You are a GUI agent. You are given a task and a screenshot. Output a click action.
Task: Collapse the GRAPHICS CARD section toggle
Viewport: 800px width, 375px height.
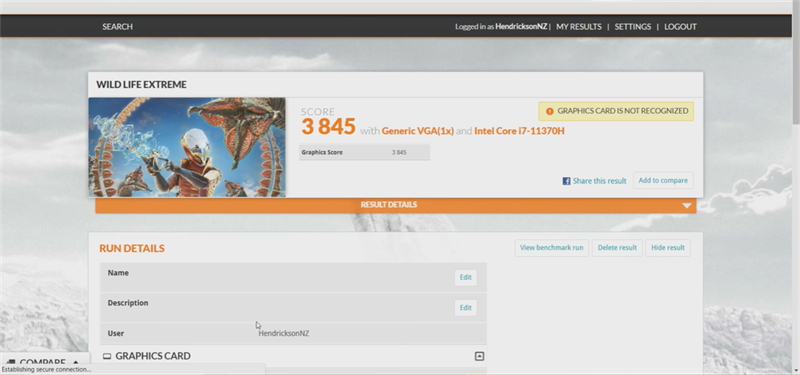(479, 356)
